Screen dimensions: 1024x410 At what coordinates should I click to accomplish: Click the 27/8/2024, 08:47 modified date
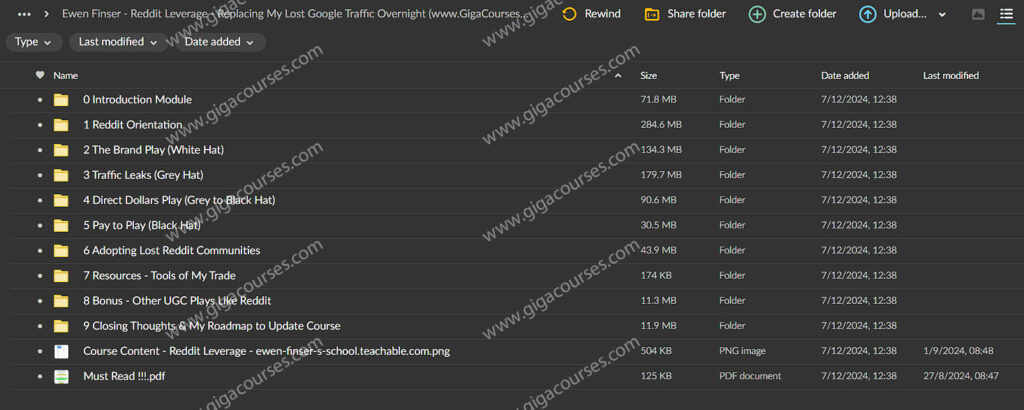[x=961, y=377]
